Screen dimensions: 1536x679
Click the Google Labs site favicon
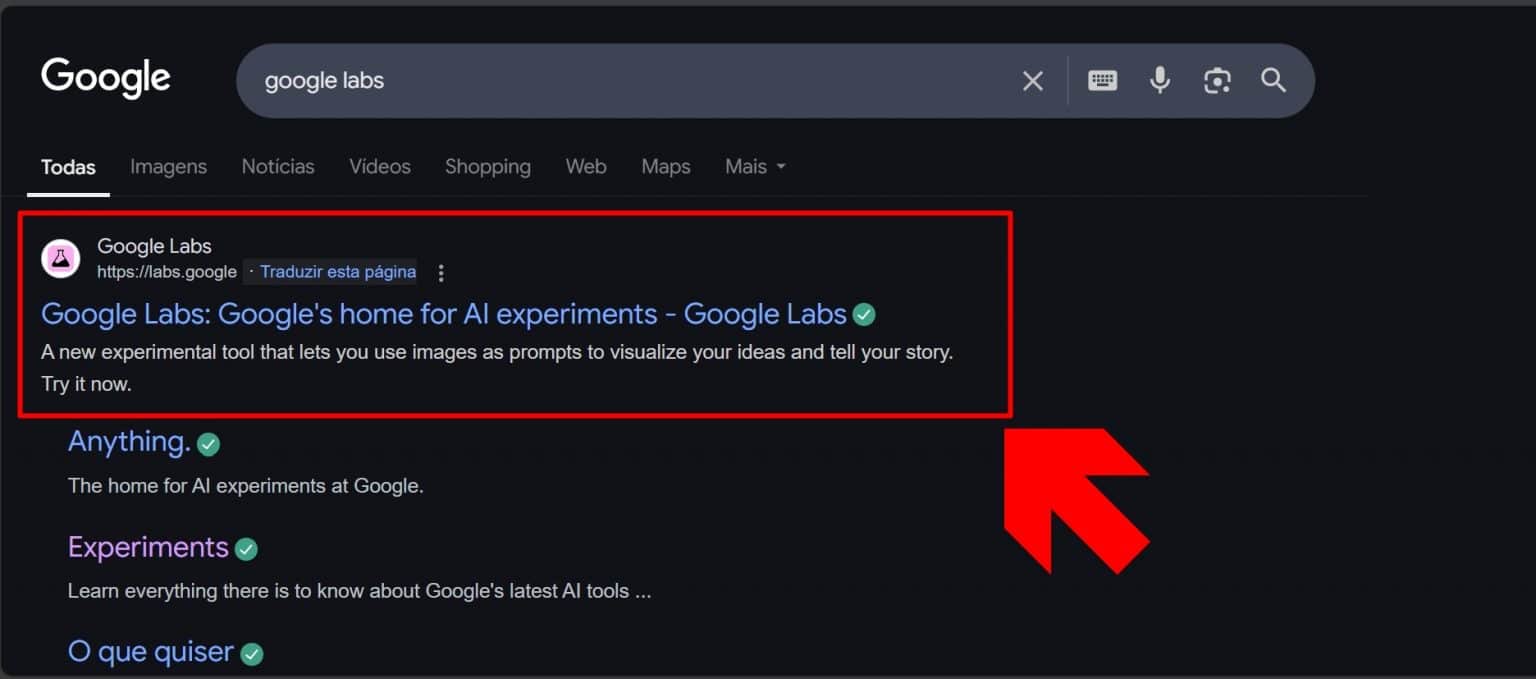click(x=60, y=258)
